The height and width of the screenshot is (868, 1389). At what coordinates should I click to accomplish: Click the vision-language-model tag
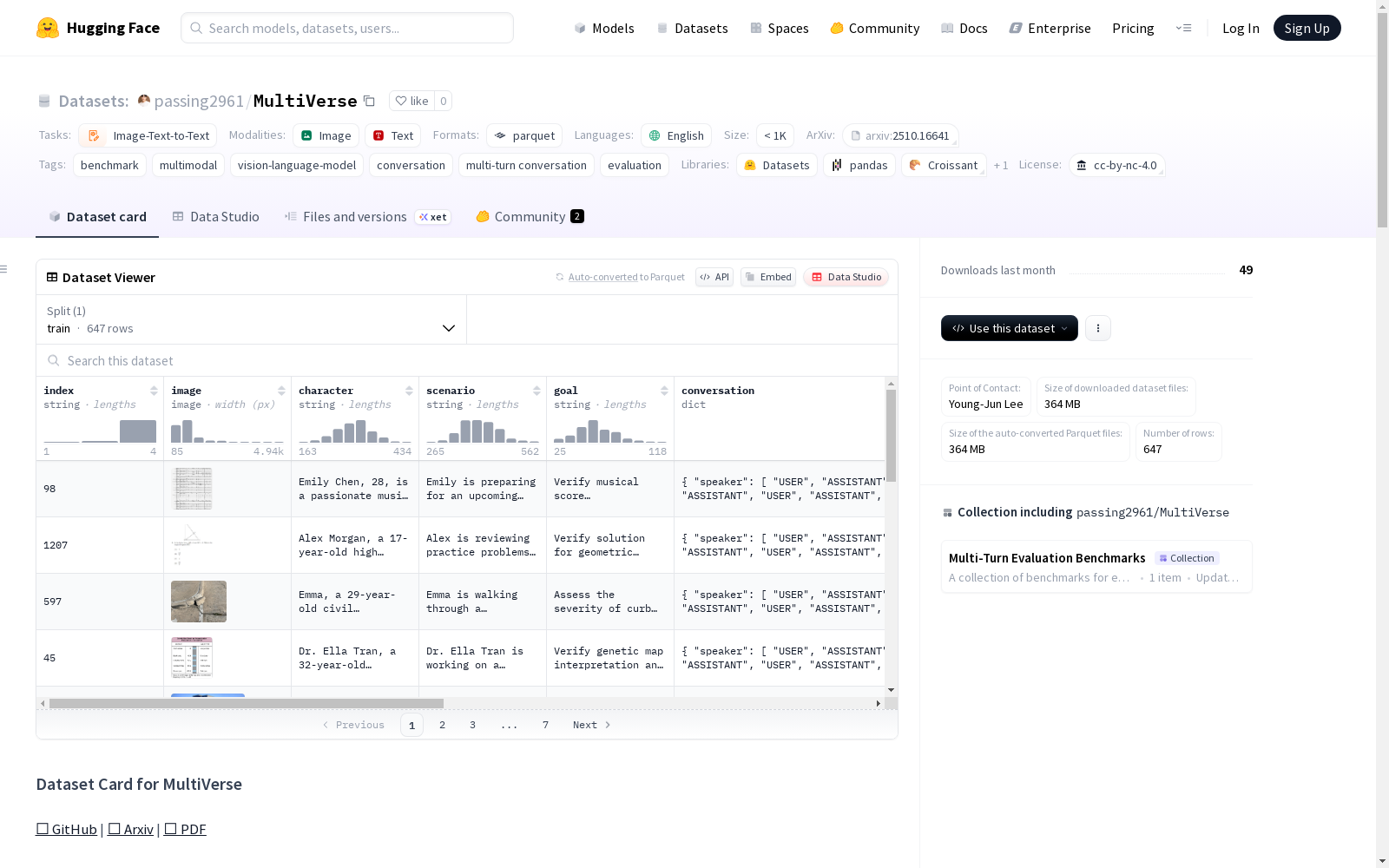coord(297,165)
